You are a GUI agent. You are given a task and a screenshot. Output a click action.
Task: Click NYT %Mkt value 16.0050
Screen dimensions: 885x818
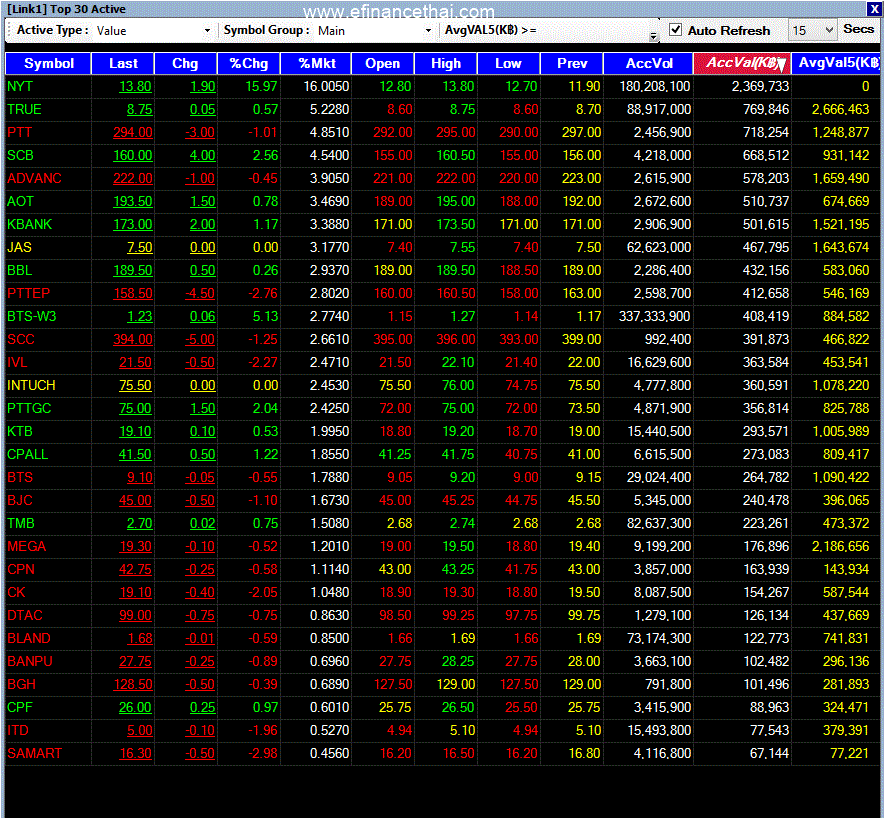(x=326, y=86)
